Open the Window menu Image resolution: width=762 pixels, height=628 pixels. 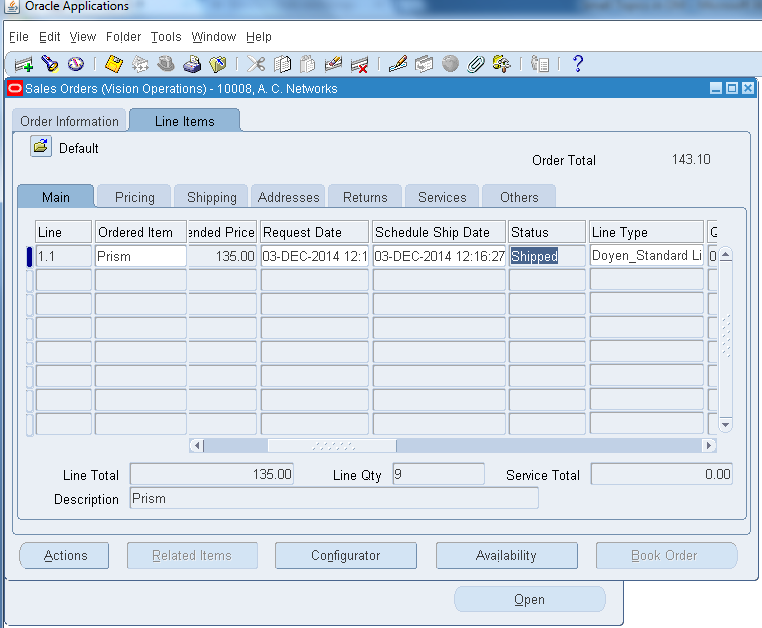click(213, 37)
